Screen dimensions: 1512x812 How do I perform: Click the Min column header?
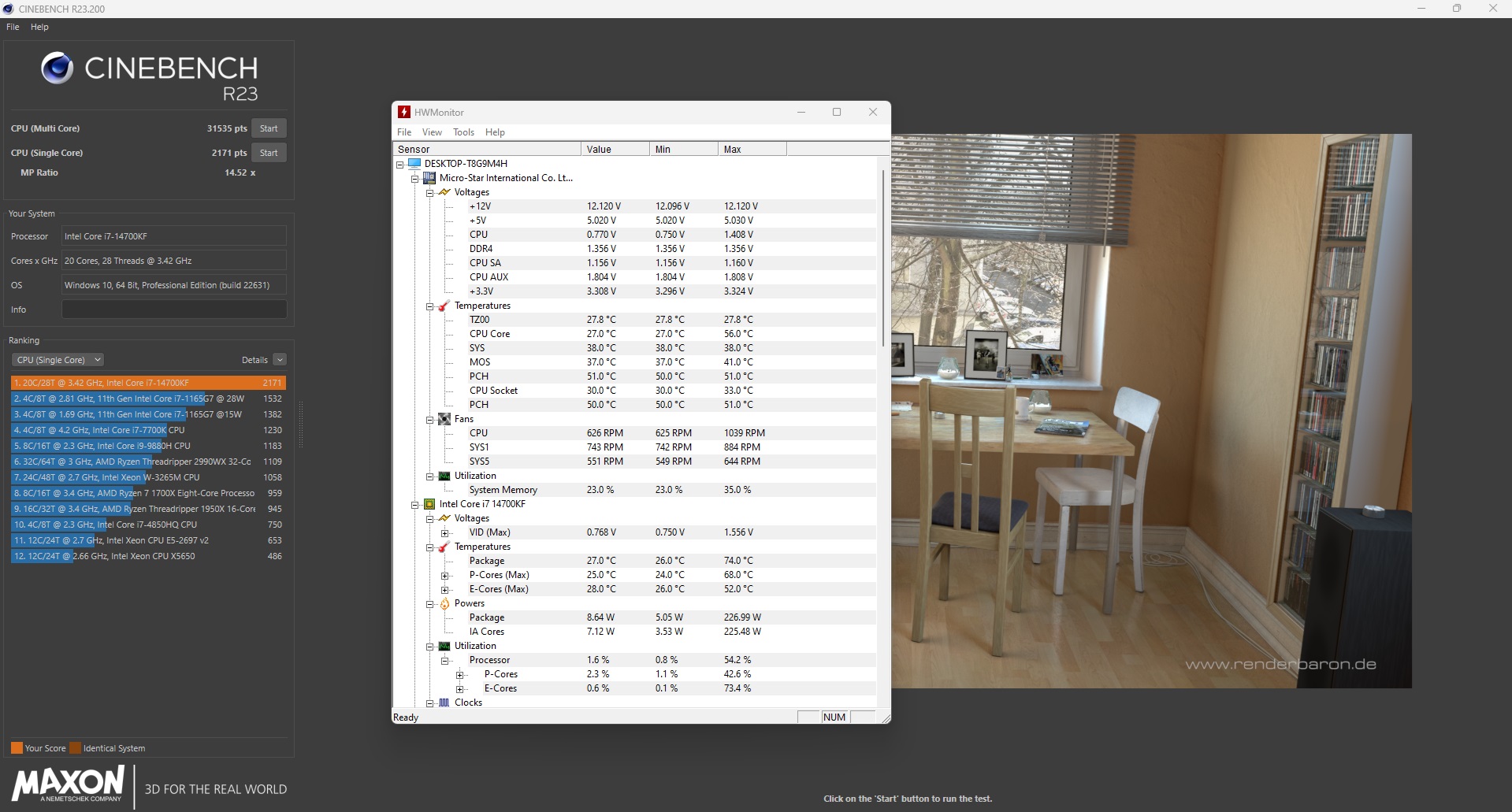tap(683, 149)
